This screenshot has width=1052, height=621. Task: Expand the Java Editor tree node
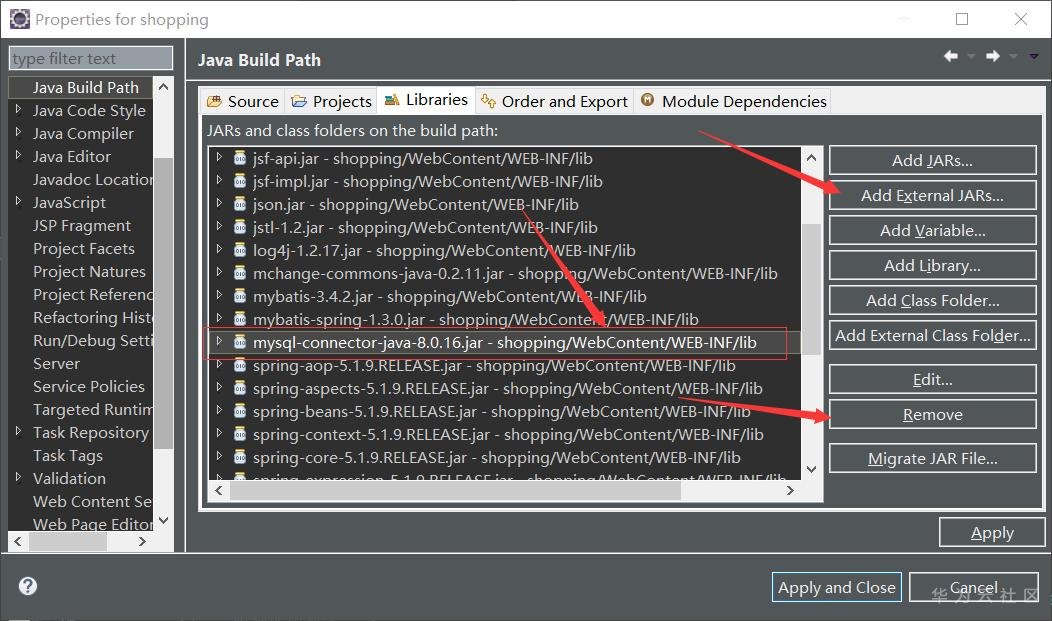[18, 155]
